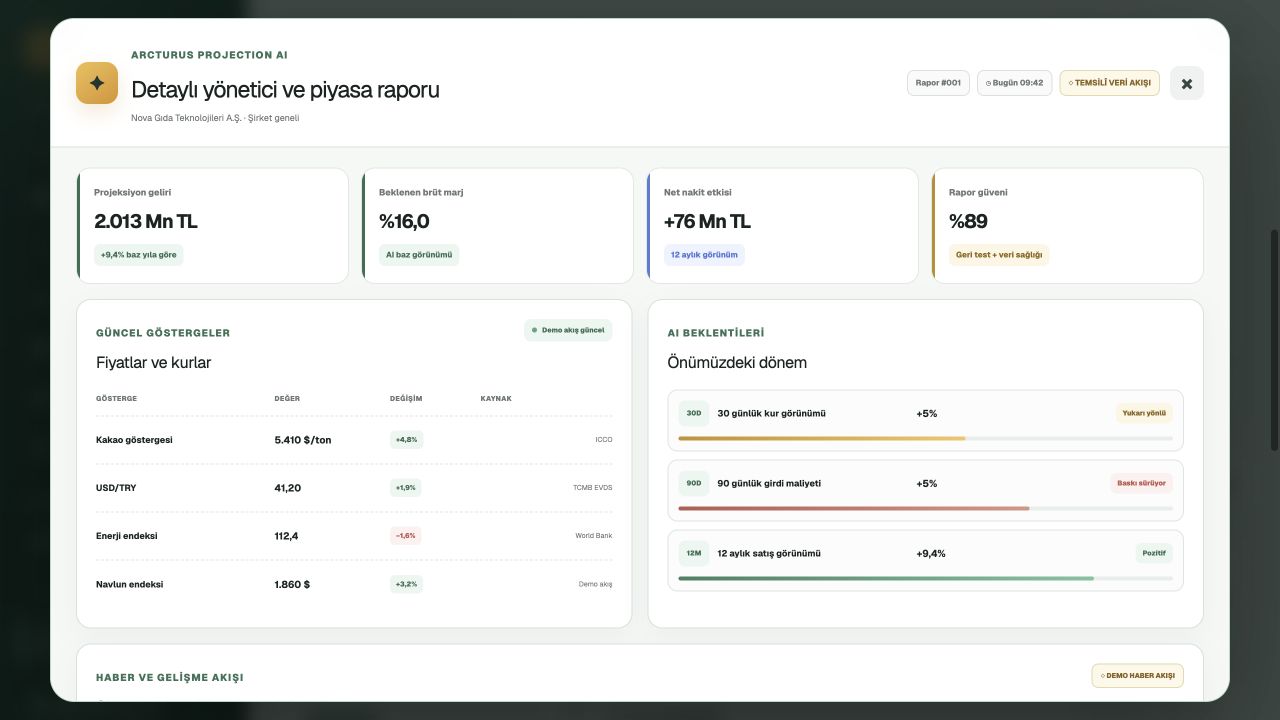This screenshot has height=720, width=1280.
Task: Click the +3,2% change badge
Action: pyautogui.click(x=406, y=584)
